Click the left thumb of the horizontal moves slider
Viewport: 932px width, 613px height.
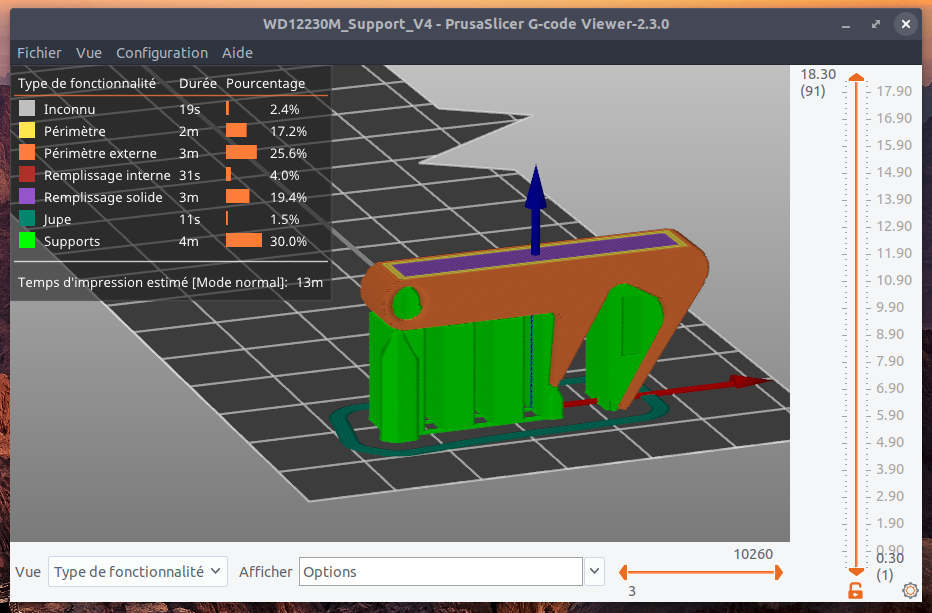pyautogui.click(x=623, y=573)
